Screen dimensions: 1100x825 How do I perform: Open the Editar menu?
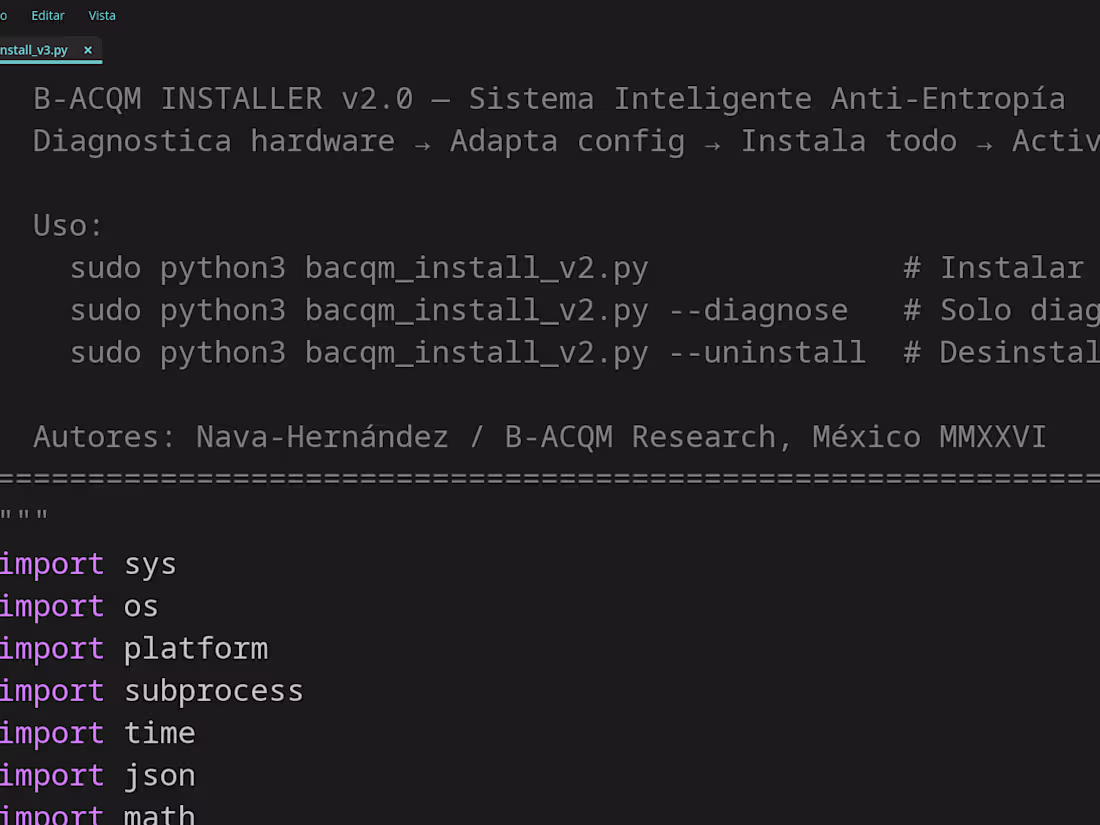48,15
